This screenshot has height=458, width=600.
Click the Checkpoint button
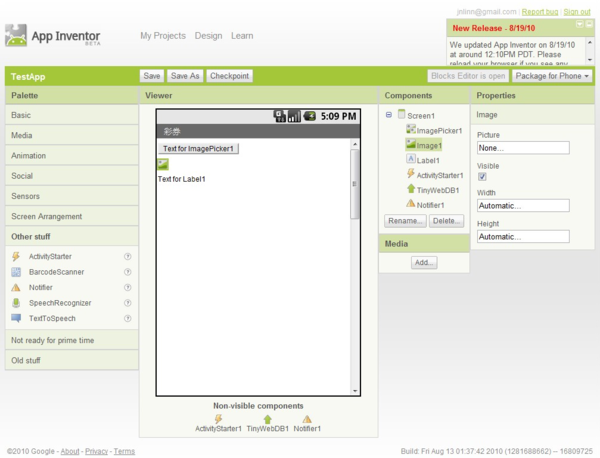tap(229, 76)
